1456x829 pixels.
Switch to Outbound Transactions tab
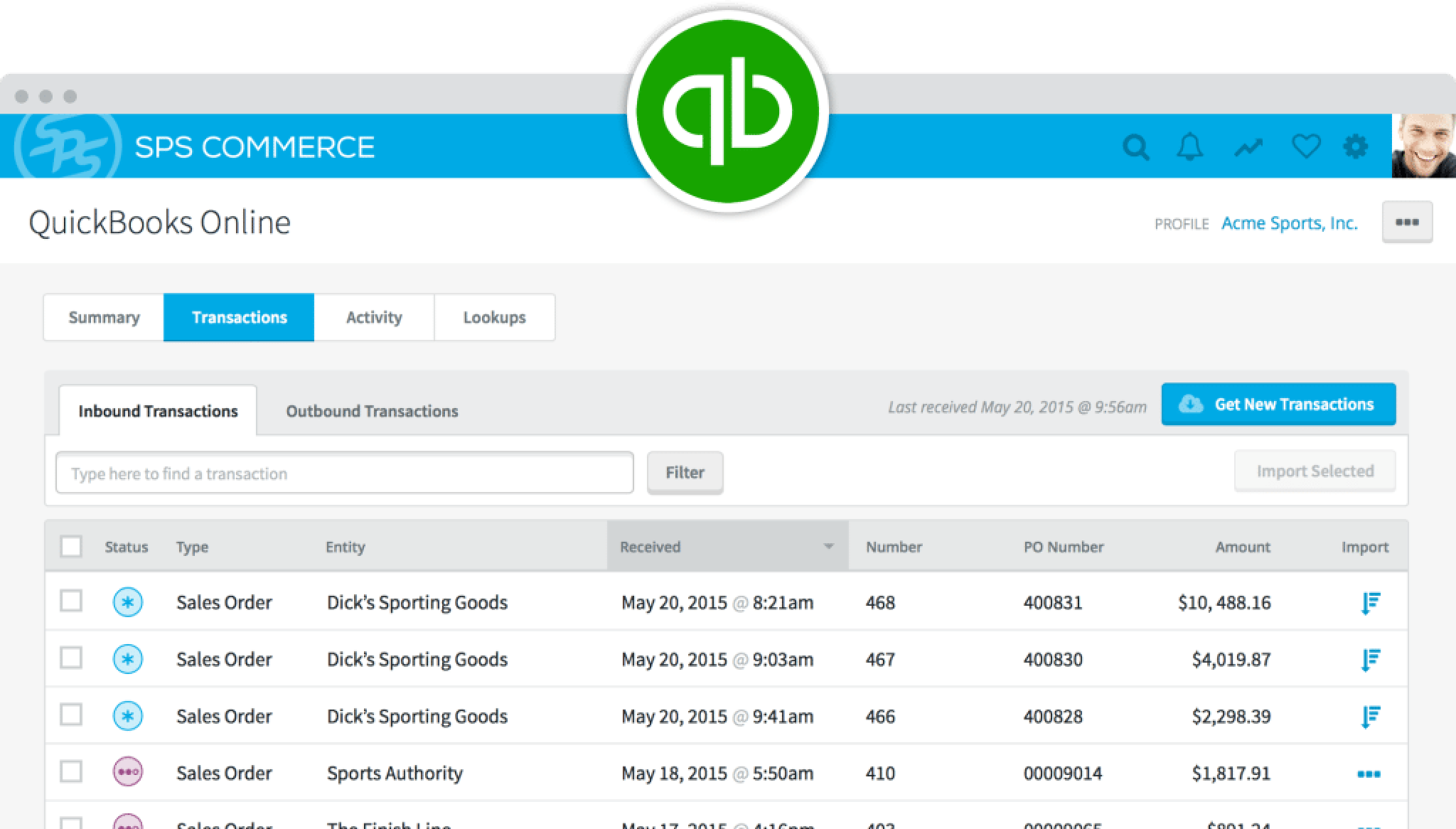coord(372,411)
